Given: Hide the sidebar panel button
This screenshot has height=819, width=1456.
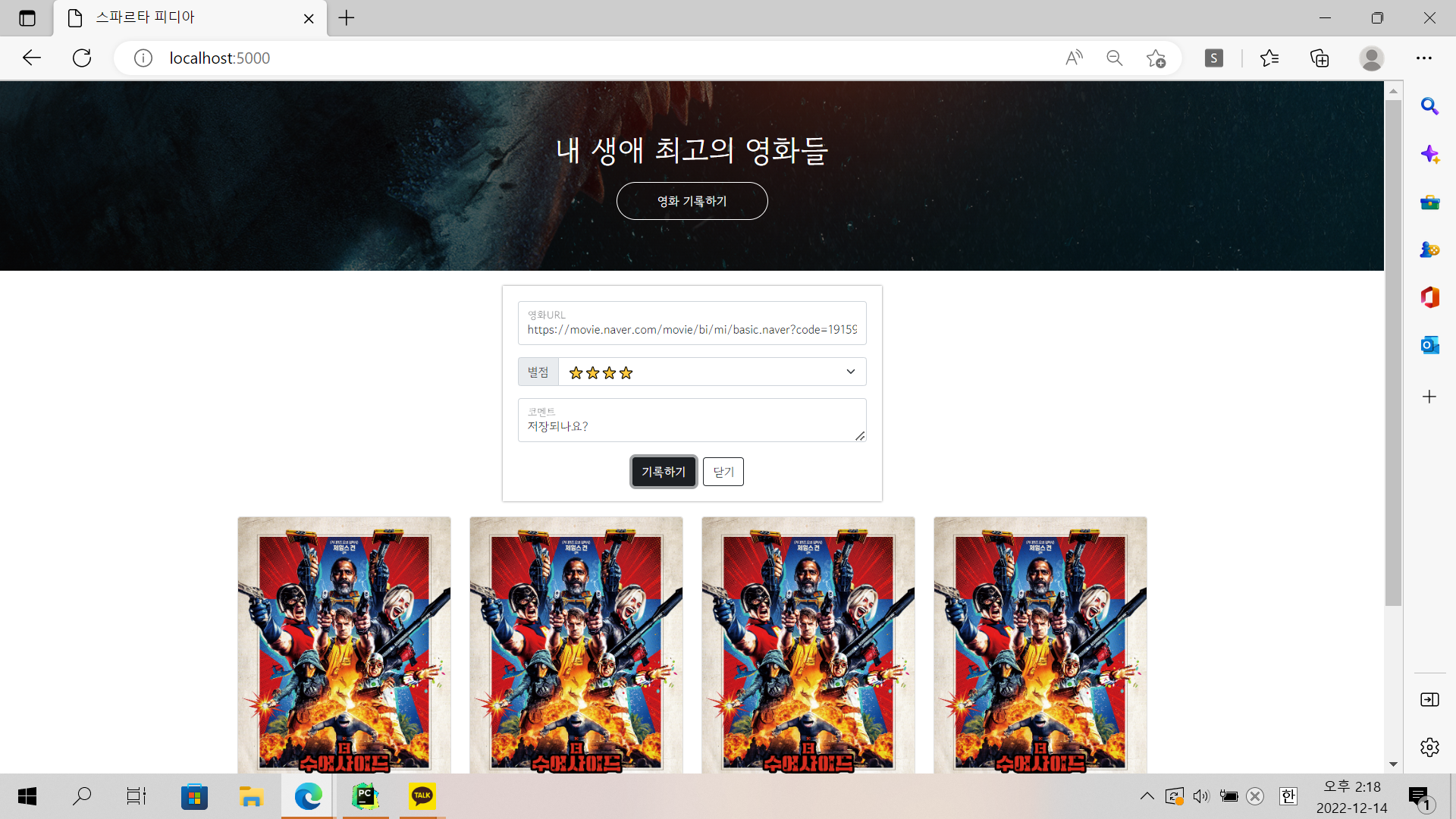Looking at the screenshot, I should (1429, 699).
